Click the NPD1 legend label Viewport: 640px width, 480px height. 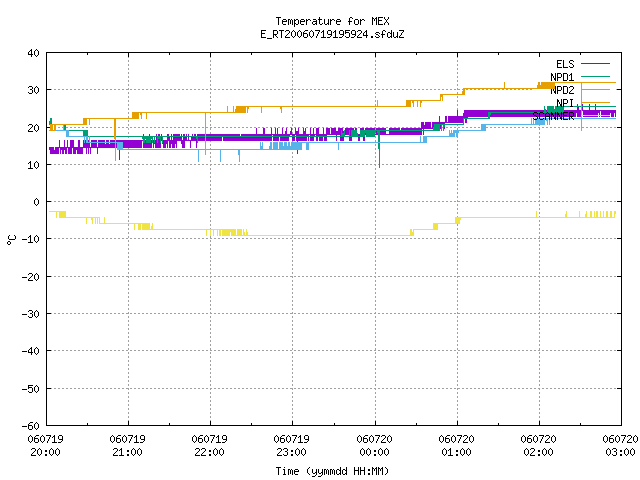point(562,77)
